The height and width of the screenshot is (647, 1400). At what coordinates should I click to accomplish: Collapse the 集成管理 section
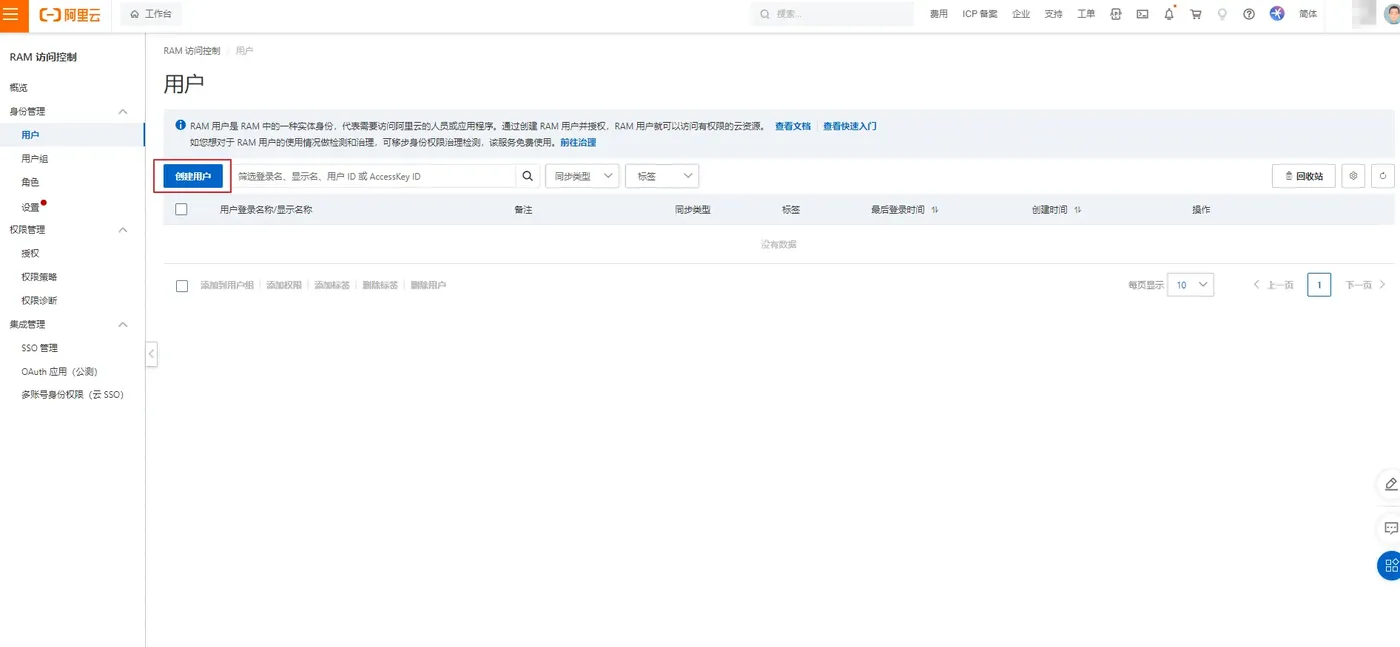point(123,325)
